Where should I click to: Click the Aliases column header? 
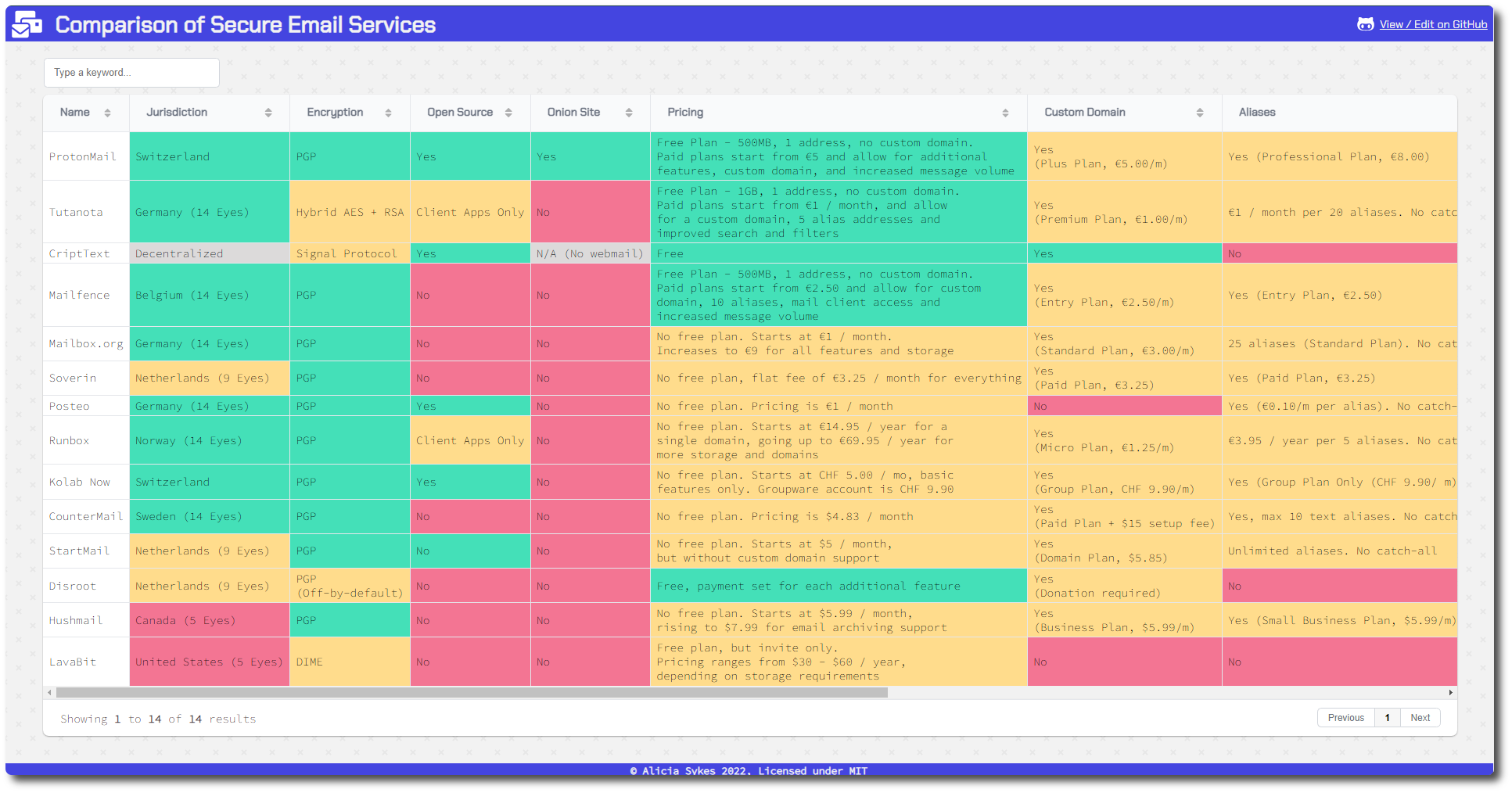tap(1339, 113)
